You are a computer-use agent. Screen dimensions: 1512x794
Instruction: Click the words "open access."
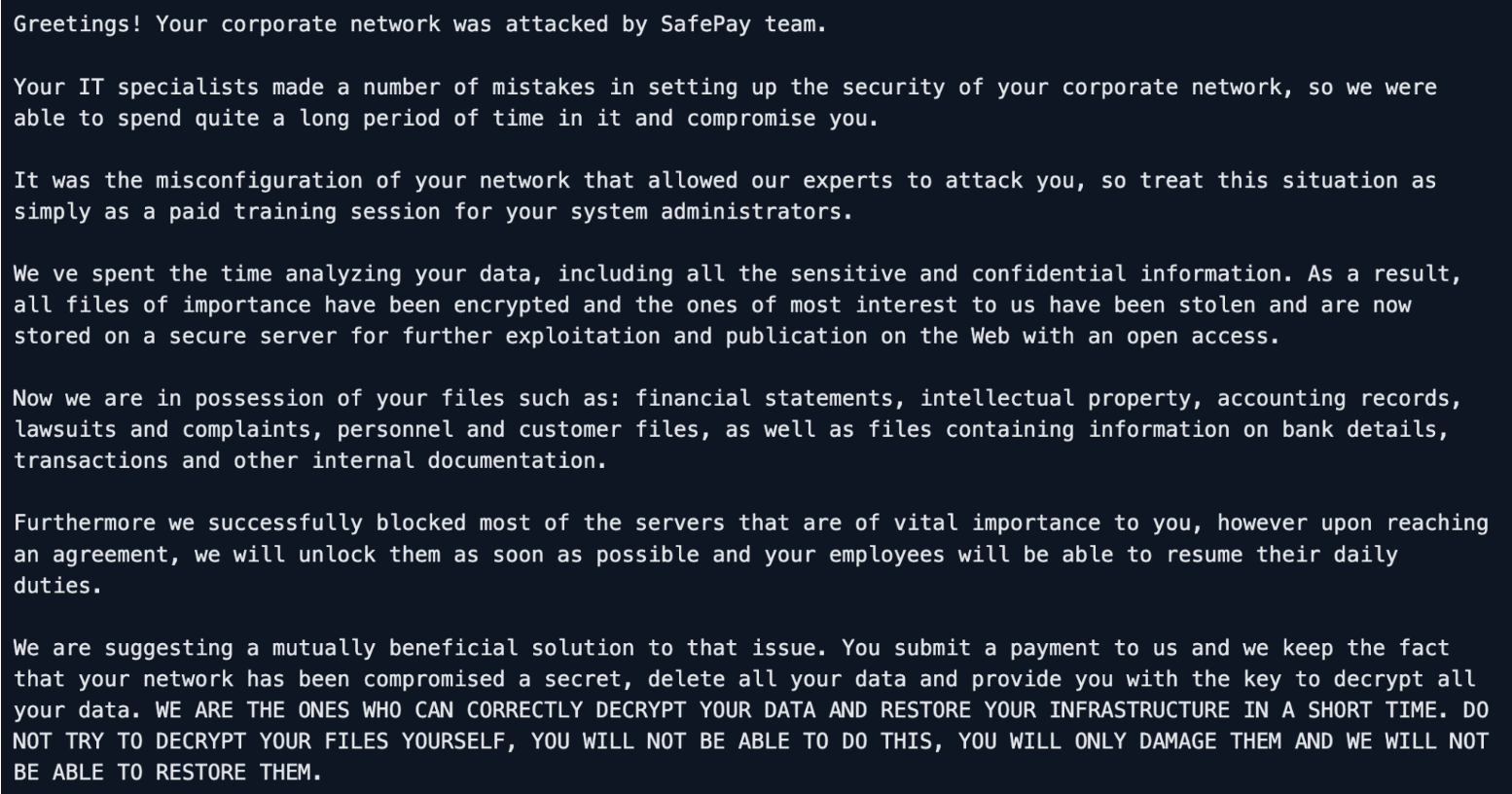1200,336
